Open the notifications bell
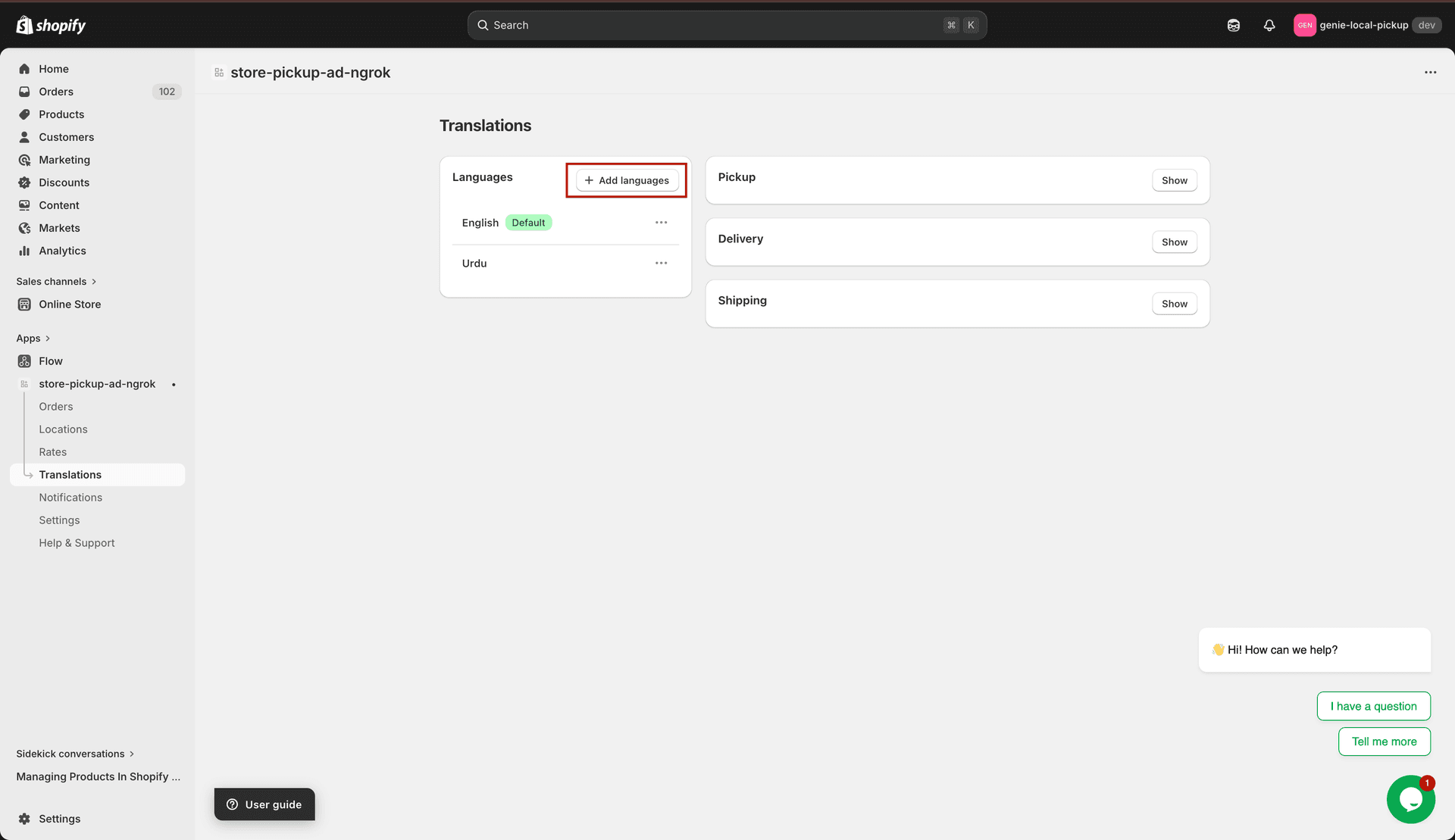The width and height of the screenshot is (1455, 840). [x=1269, y=25]
